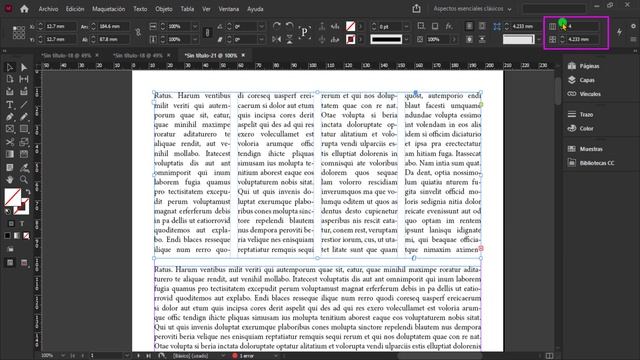
Task: Select the Gradient Swatch tool
Action: point(10,154)
